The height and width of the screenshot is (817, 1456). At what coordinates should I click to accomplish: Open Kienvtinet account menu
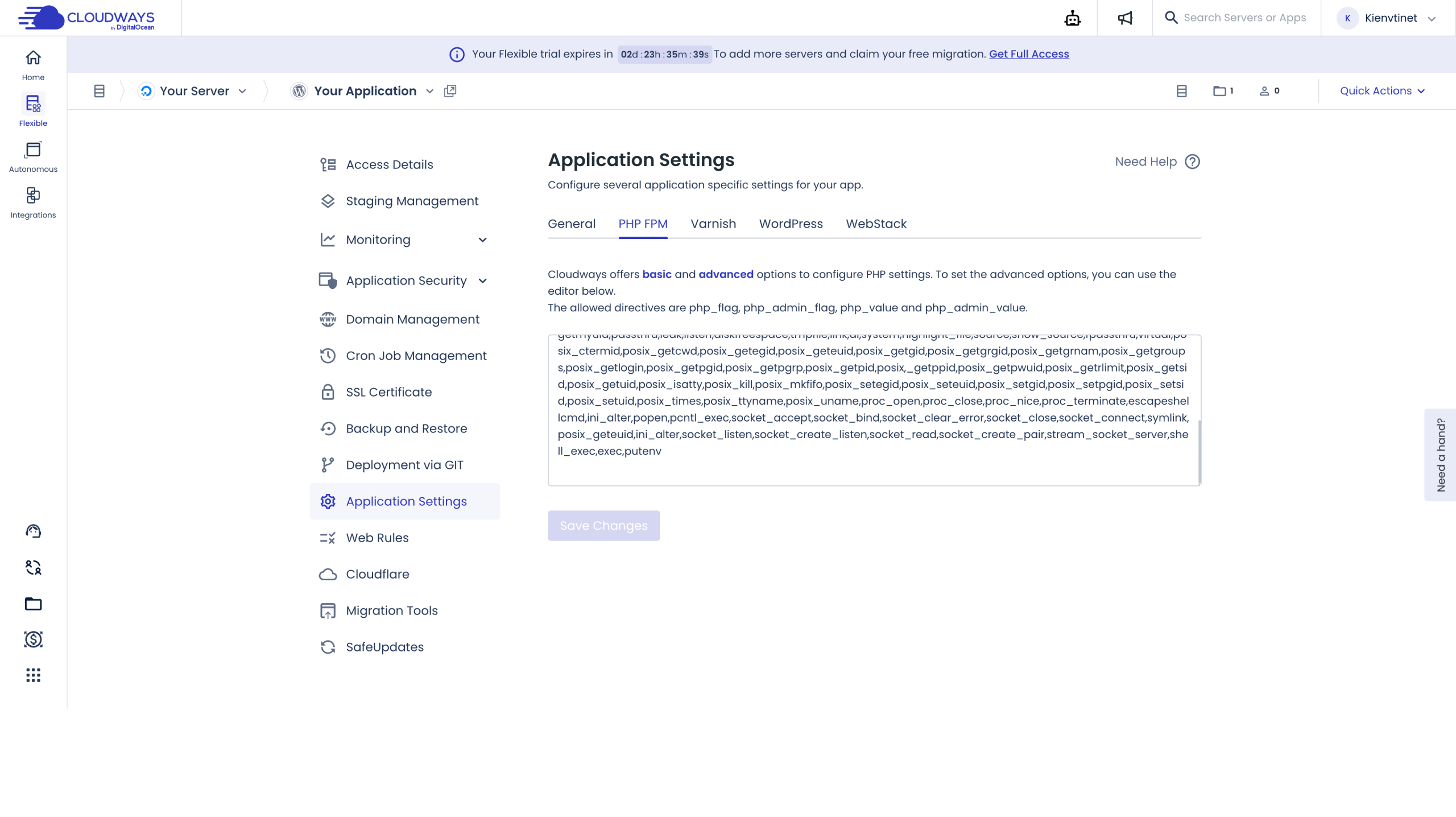pos(1391,18)
